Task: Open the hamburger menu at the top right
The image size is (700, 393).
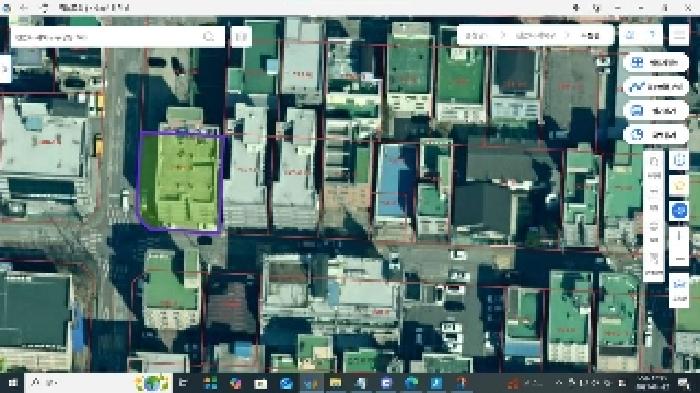Action: tap(679, 35)
